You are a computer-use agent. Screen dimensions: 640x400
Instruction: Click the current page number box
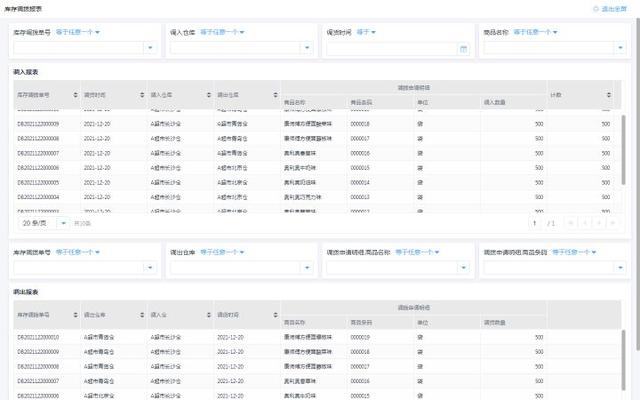[x=535, y=223]
